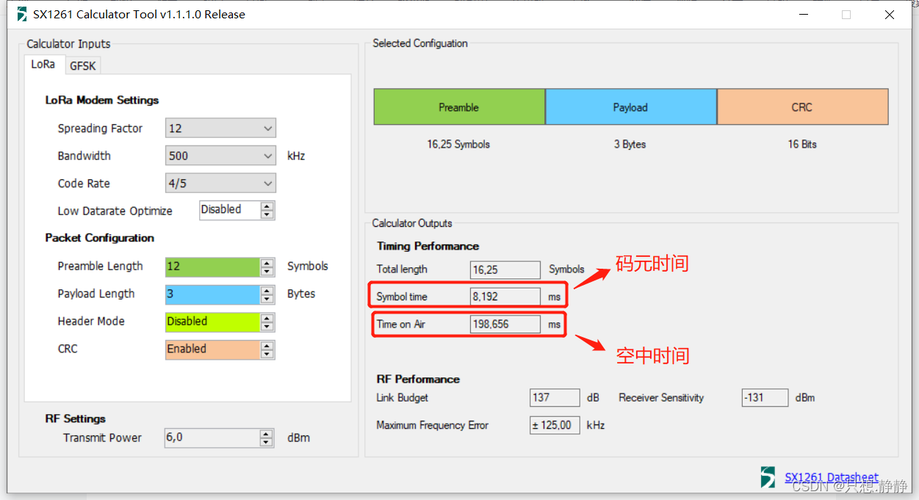Open the SX1261 Datasheet link
This screenshot has height=500, width=919.
831,477
